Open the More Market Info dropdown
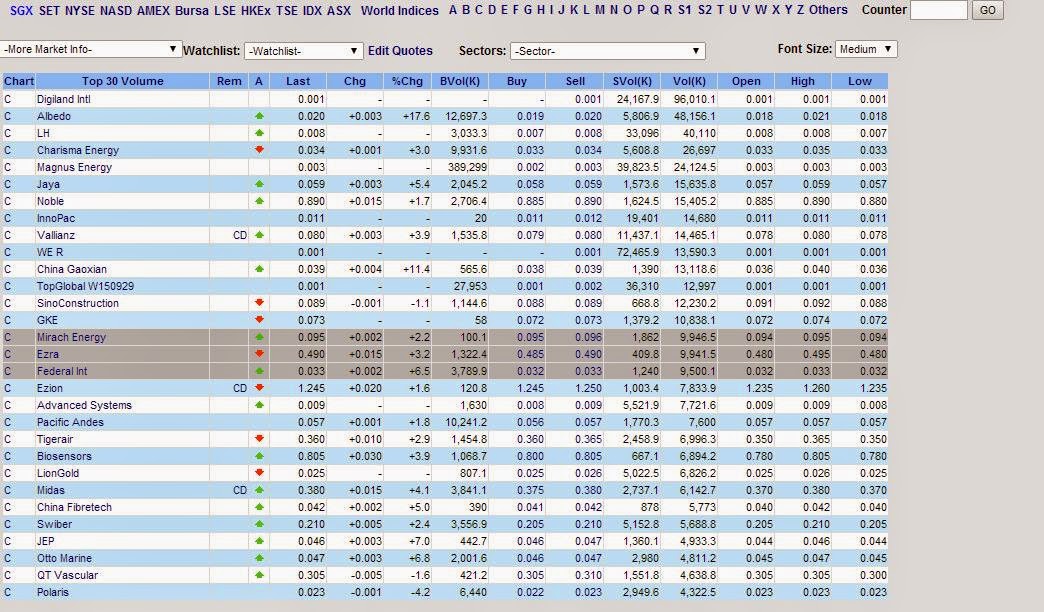The width and height of the screenshot is (1044, 612). click(91, 49)
